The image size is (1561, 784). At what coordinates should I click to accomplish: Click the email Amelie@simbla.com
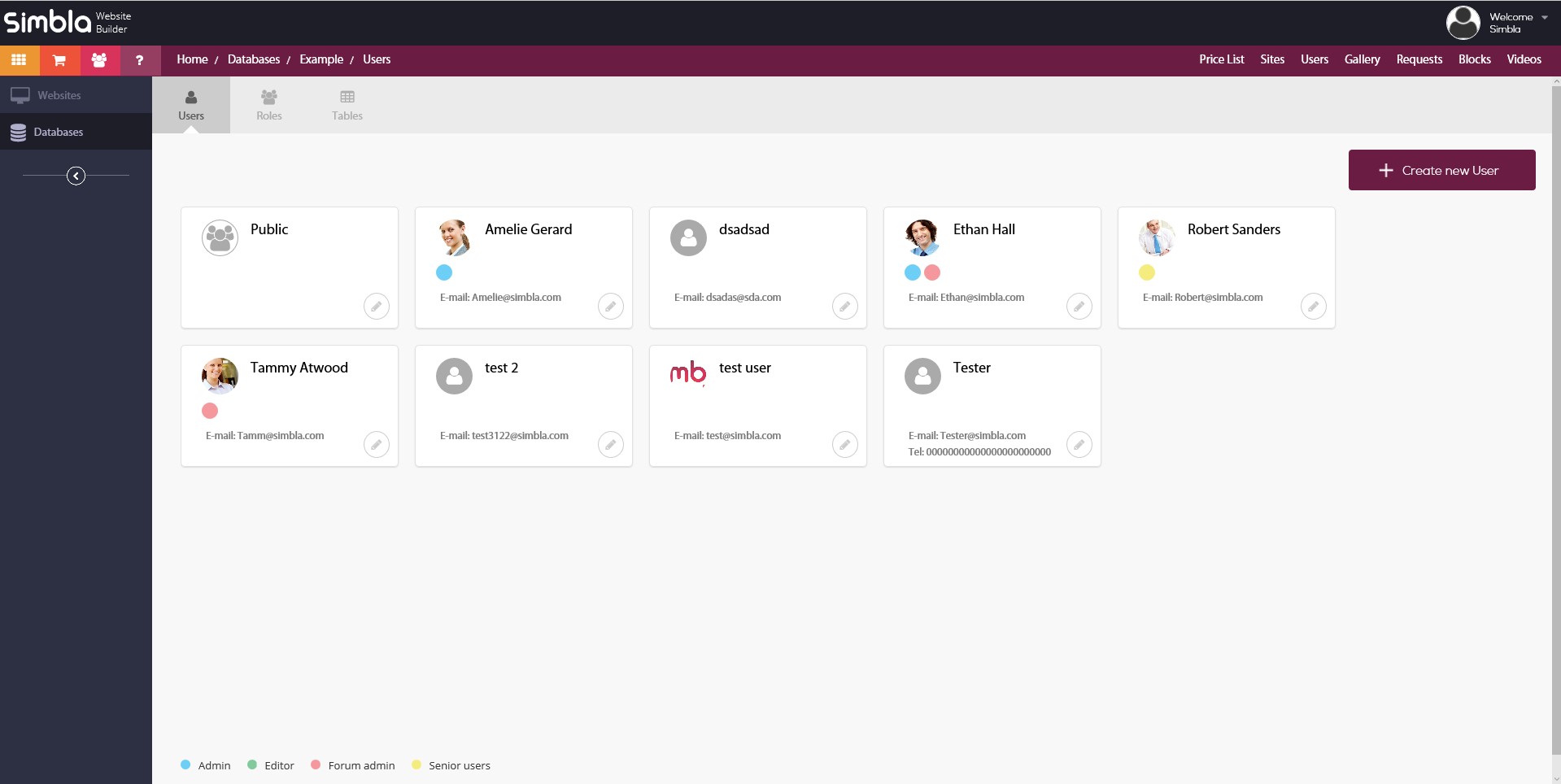pyautogui.click(x=517, y=298)
